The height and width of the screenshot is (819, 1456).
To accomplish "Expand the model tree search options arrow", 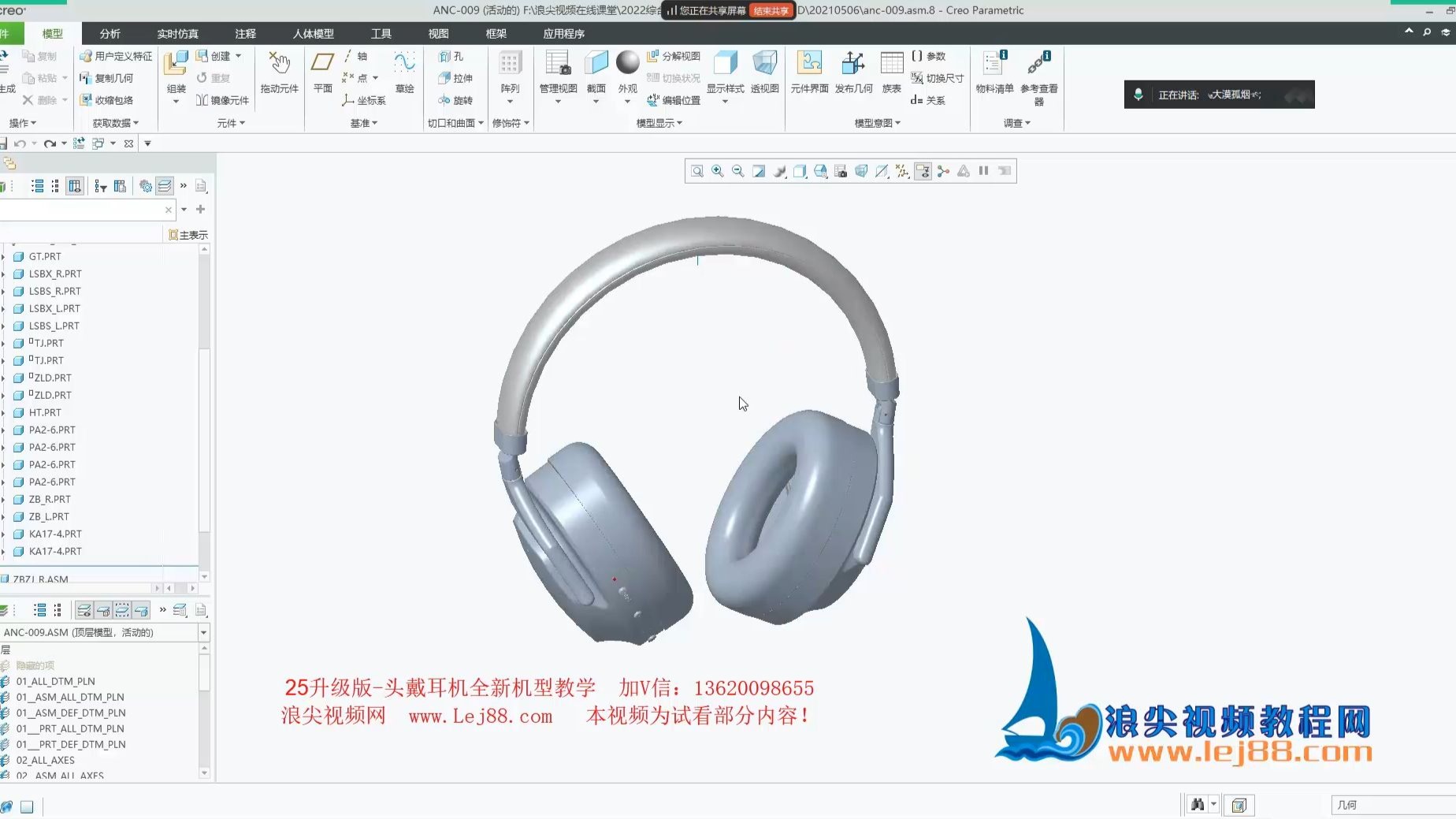I will 184,210.
